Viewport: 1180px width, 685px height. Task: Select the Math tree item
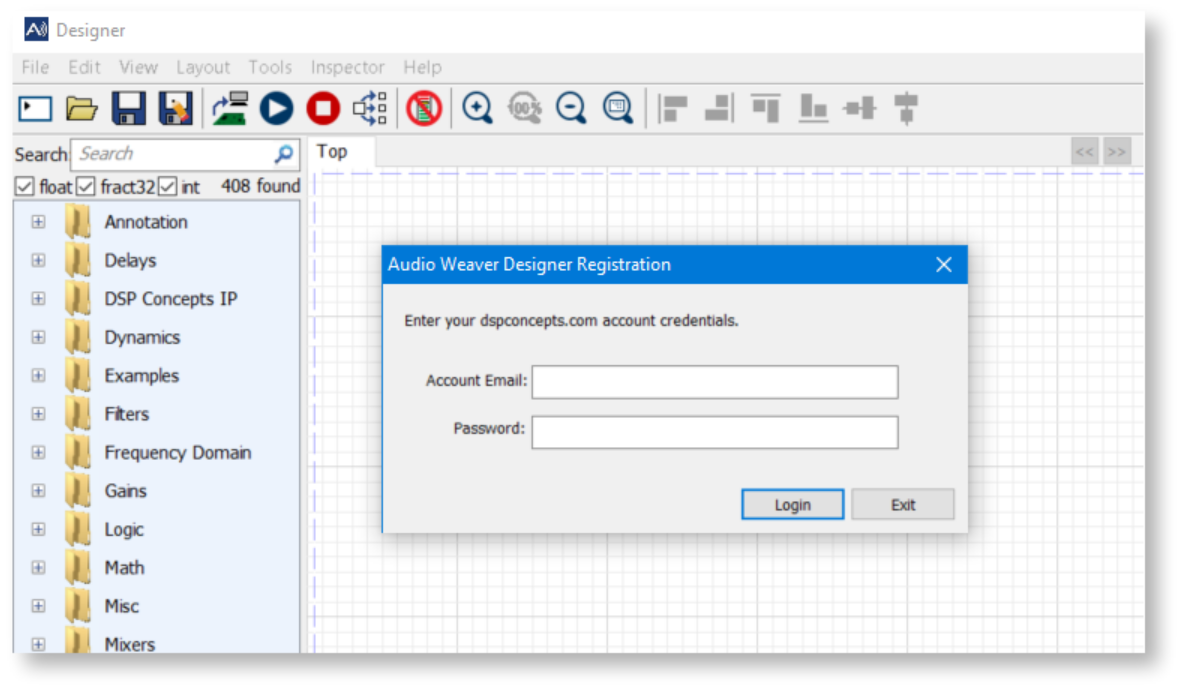pyautogui.click(x=124, y=568)
